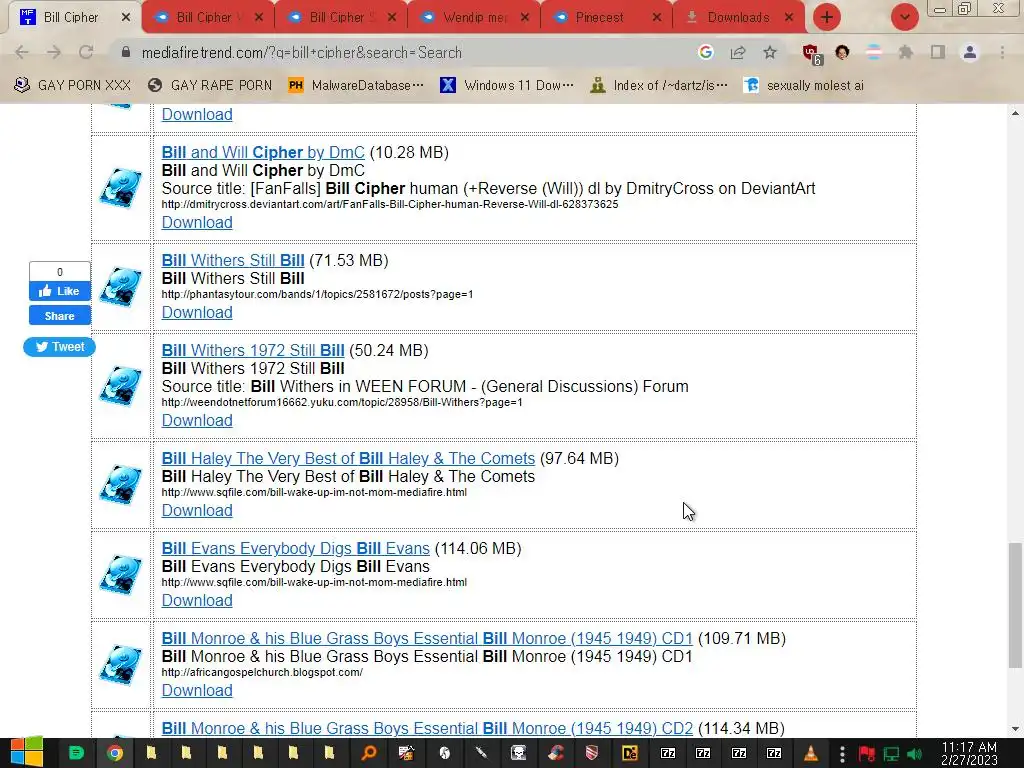
Task: Open Bill Haley Very Best of title link
Action: pyautogui.click(x=348, y=458)
